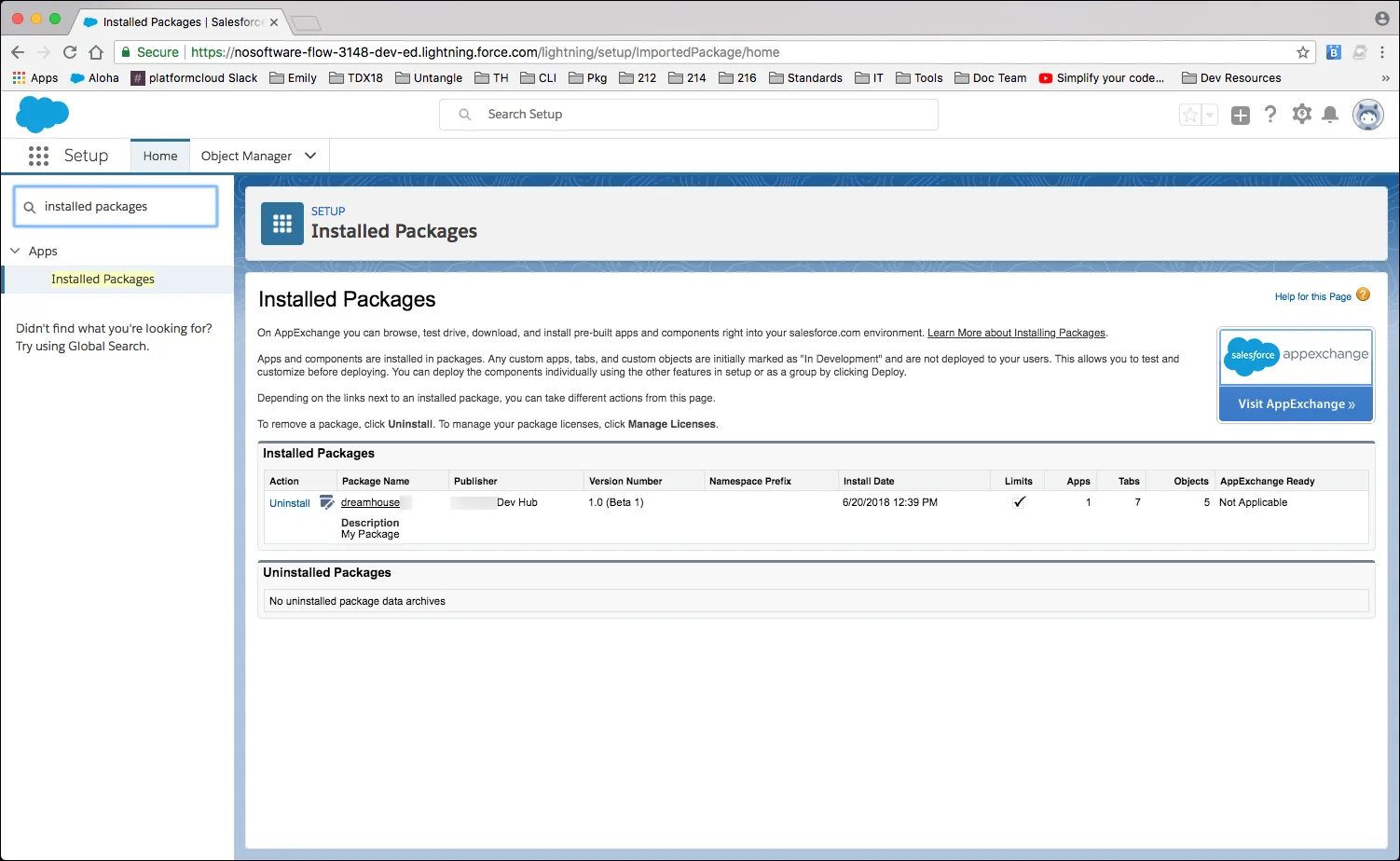
Task: Click the browser home icon
Action: [96, 52]
